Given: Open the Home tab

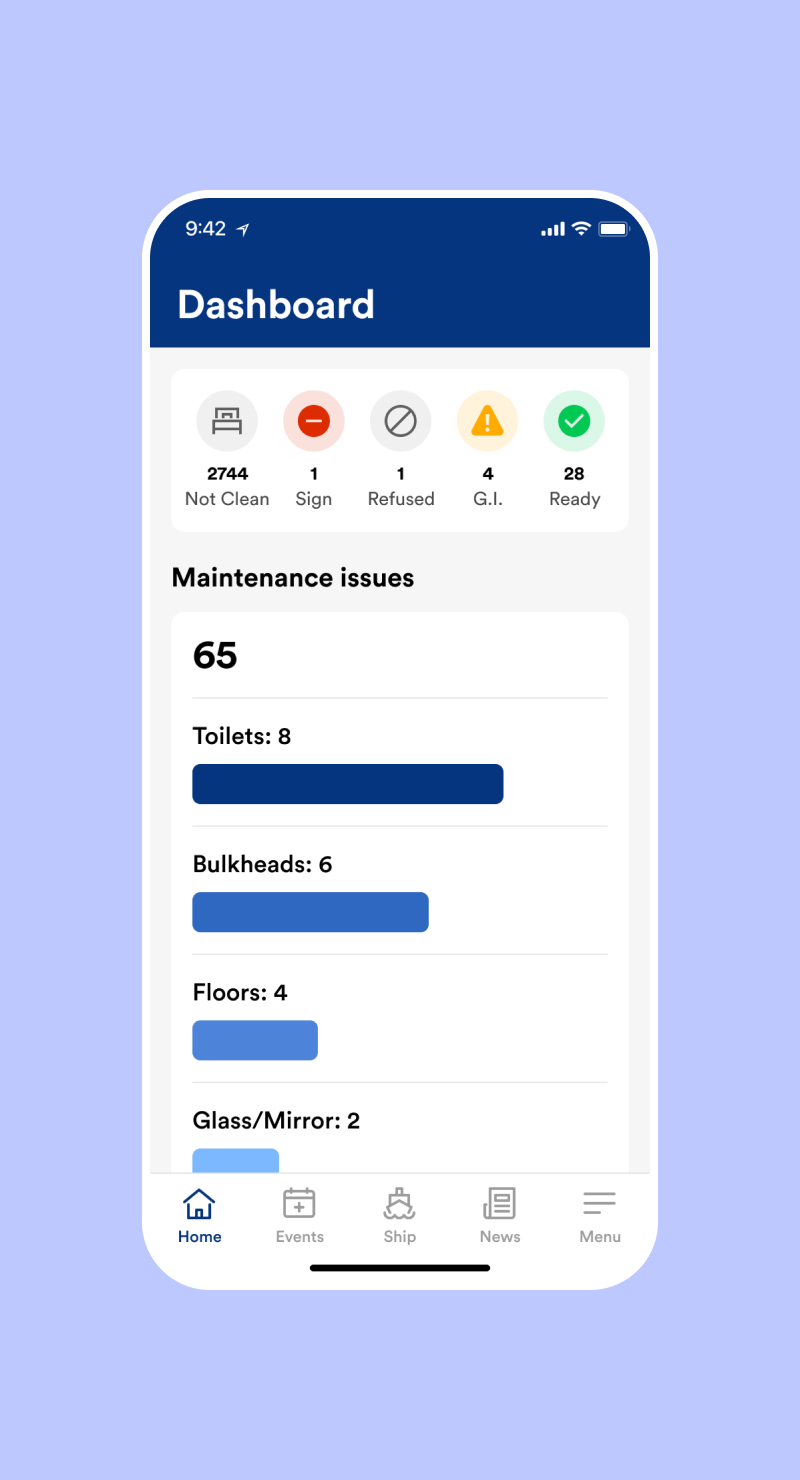Looking at the screenshot, I should click(x=200, y=1216).
